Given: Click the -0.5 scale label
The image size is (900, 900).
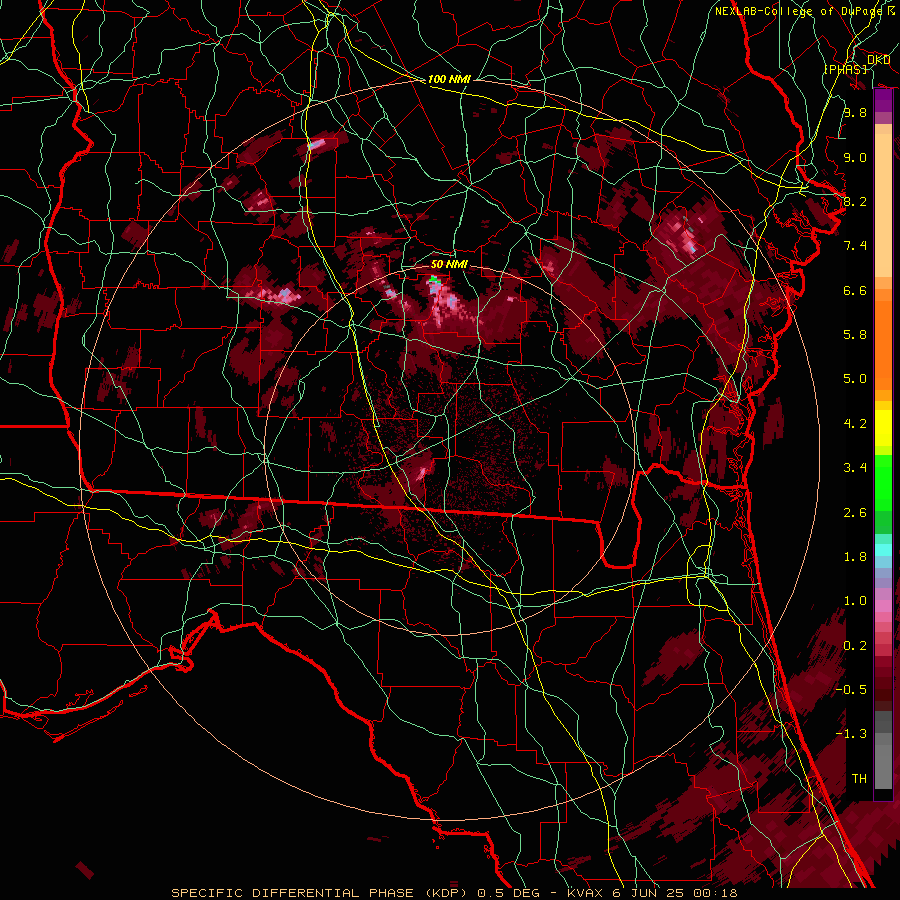Looking at the screenshot, I should (851, 690).
